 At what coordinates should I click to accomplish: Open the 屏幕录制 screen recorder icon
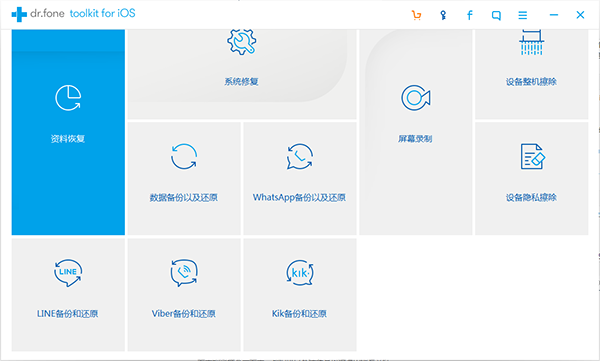[416, 98]
